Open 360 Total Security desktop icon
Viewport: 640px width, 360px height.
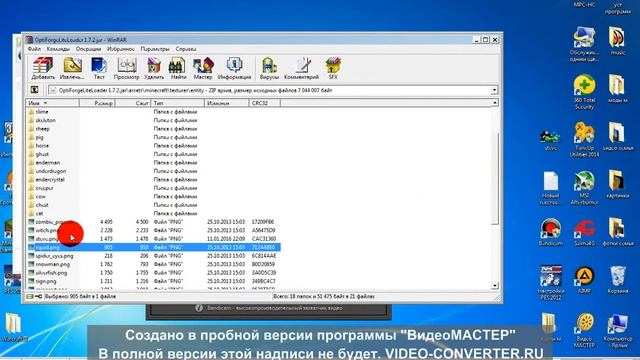pos(584,92)
